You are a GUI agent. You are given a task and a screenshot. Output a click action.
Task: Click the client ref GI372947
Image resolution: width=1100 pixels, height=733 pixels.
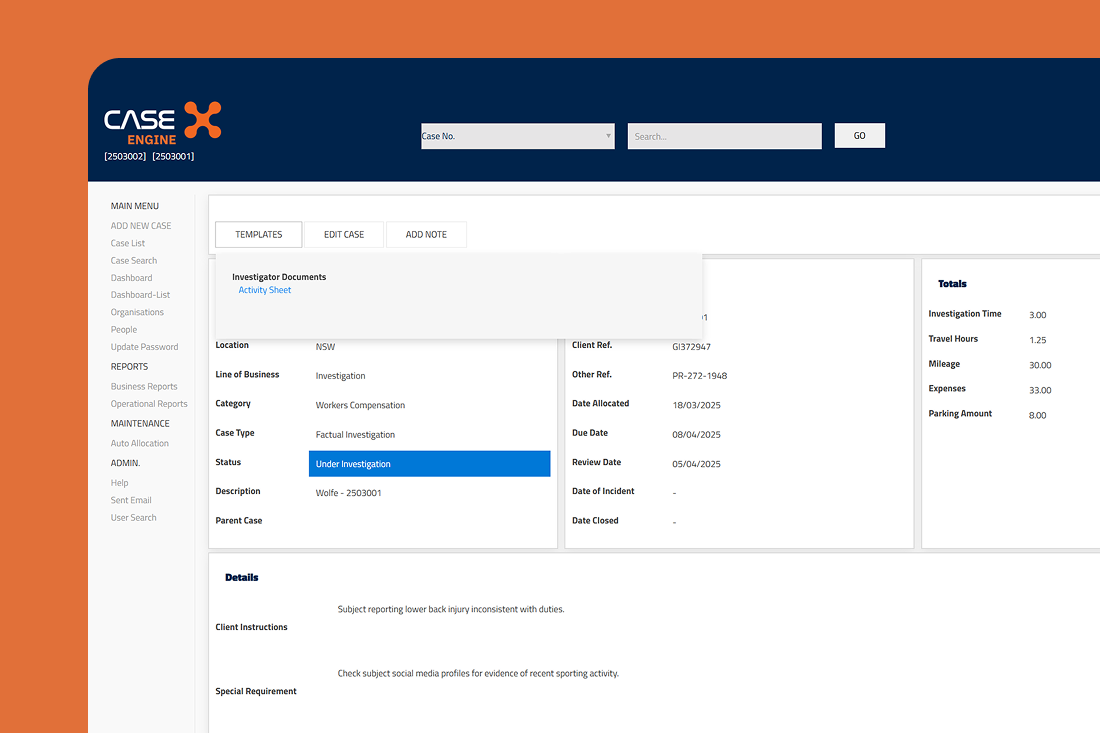click(692, 347)
